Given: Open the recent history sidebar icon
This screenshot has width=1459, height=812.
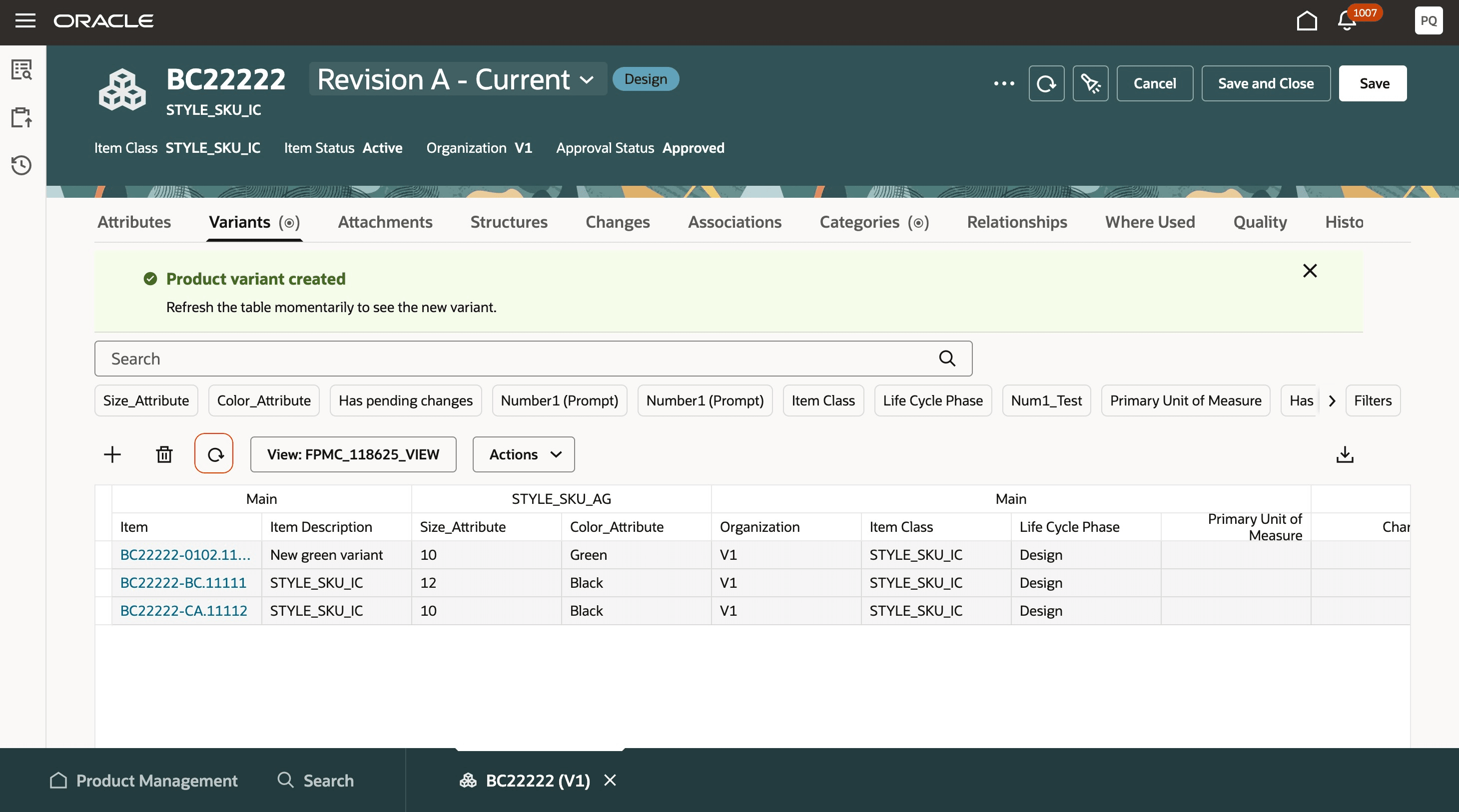Looking at the screenshot, I should pyautogui.click(x=21, y=165).
